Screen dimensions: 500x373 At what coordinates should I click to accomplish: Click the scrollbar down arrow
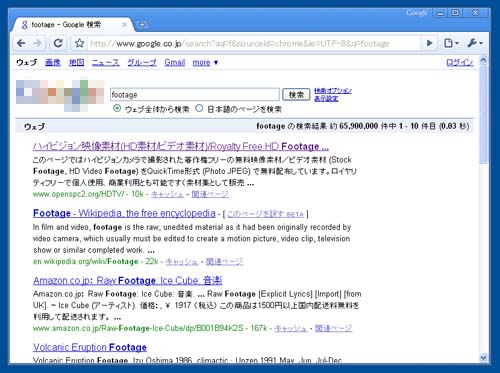click(x=483, y=357)
